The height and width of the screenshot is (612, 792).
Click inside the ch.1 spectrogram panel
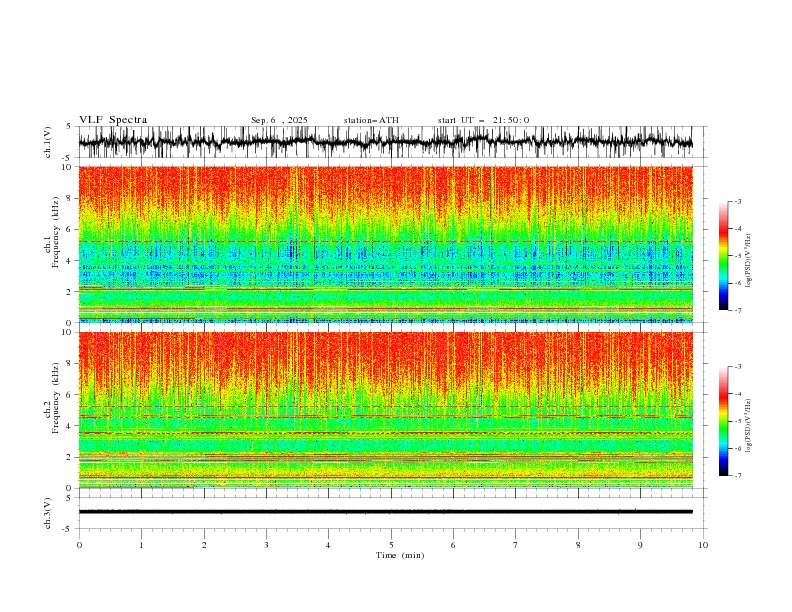click(385, 244)
